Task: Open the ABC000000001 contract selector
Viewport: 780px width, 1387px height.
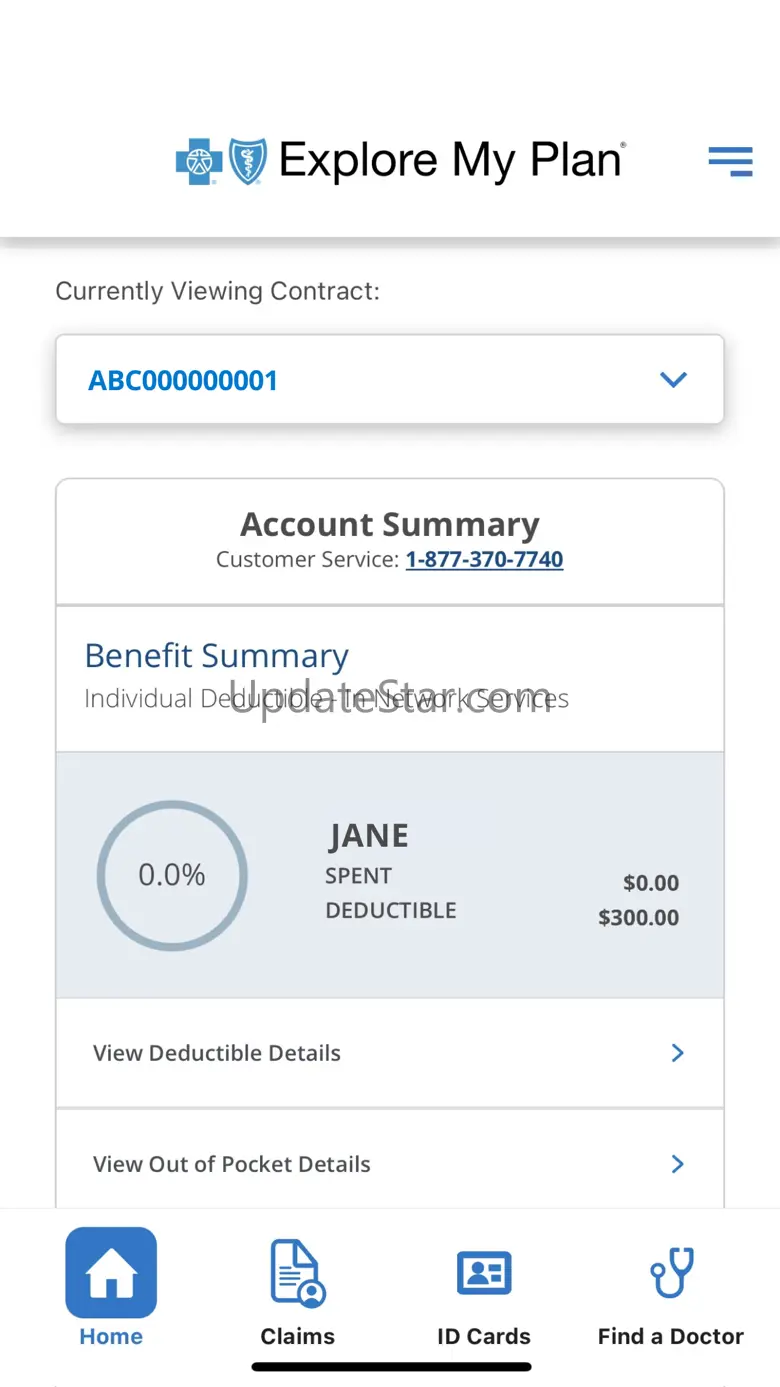Action: tap(390, 379)
